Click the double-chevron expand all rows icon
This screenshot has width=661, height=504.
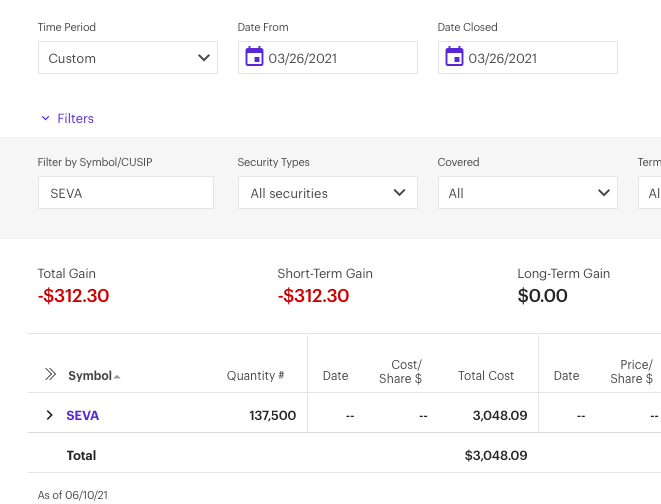pyautogui.click(x=50, y=375)
